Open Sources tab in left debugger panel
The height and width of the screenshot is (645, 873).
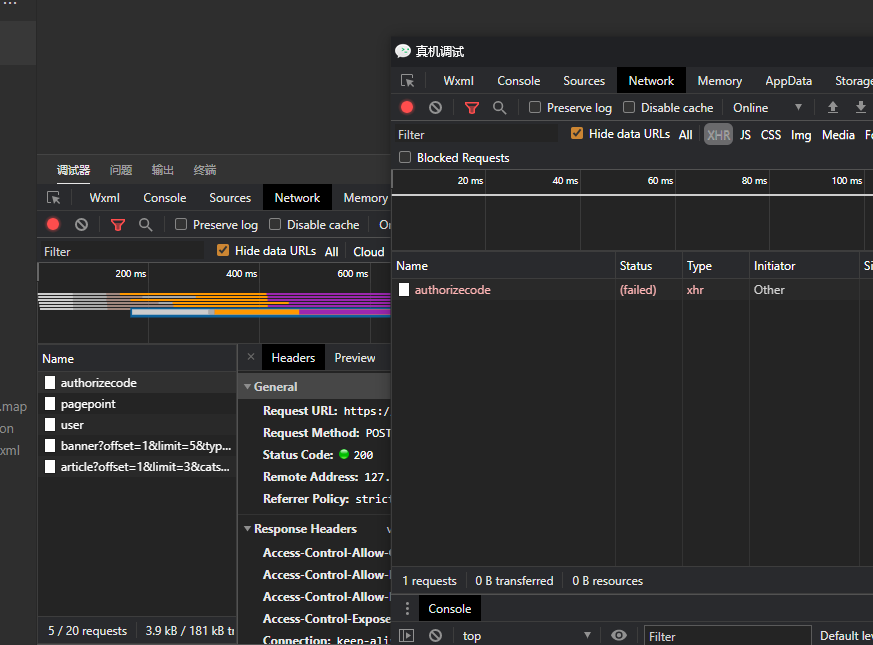[x=229, y=198]
